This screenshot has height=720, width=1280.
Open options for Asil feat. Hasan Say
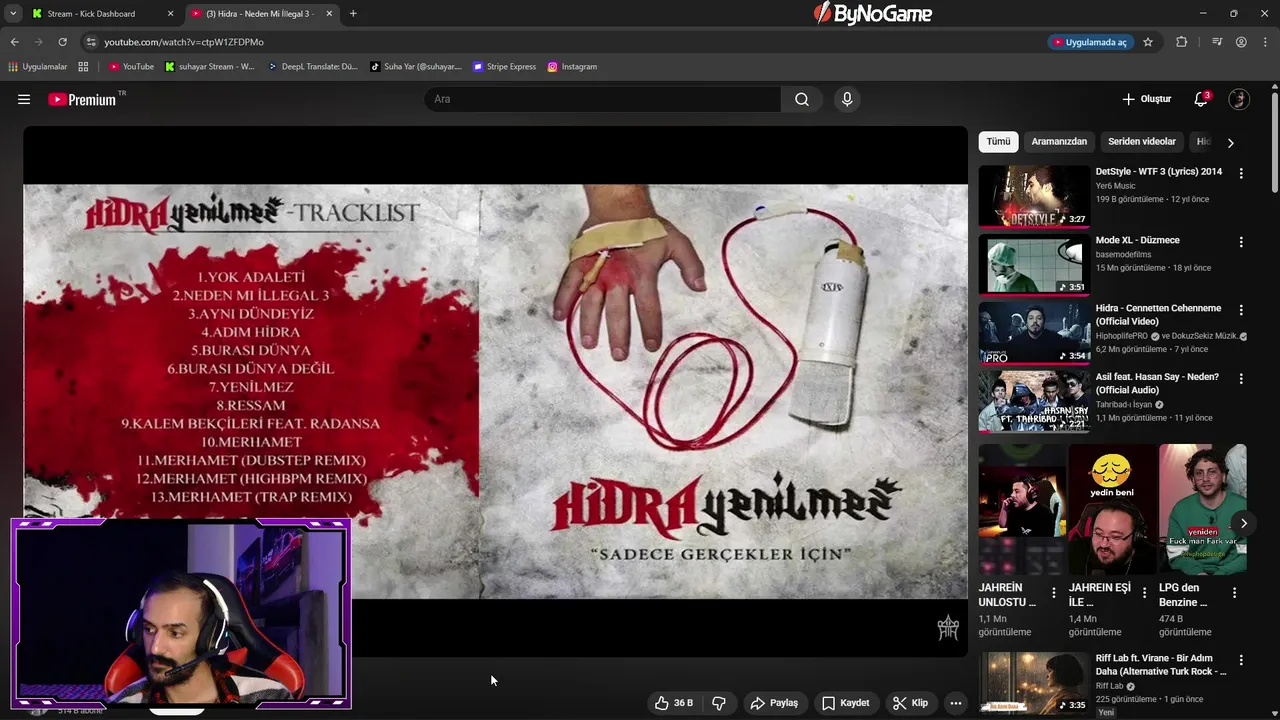[1241, 379]
